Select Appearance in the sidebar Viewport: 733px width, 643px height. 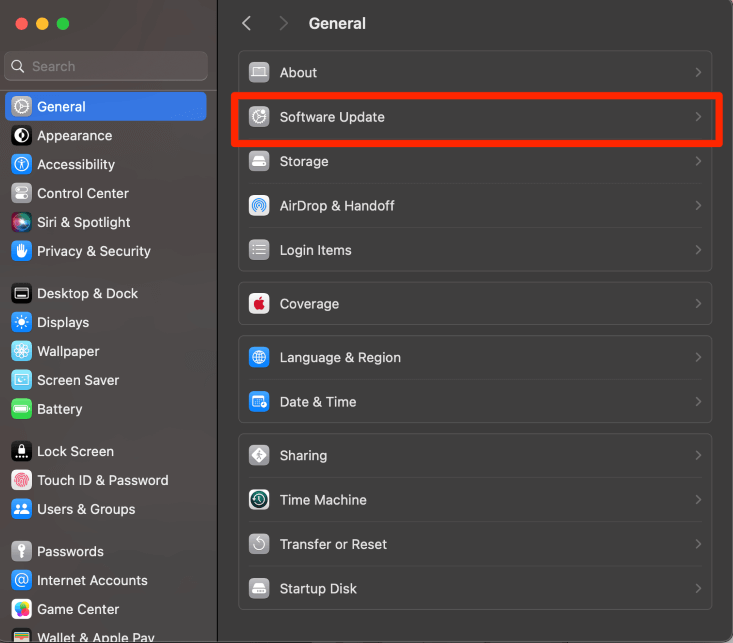(x=74, y=136)
